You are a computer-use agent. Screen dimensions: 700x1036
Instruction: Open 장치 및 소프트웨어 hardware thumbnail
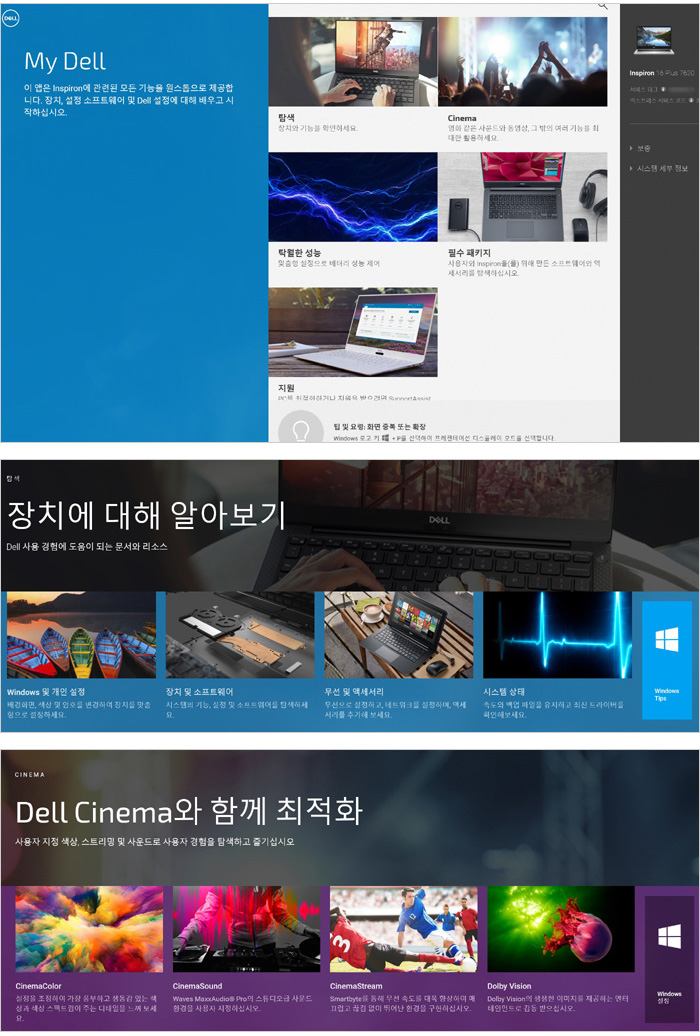point(240,635)
